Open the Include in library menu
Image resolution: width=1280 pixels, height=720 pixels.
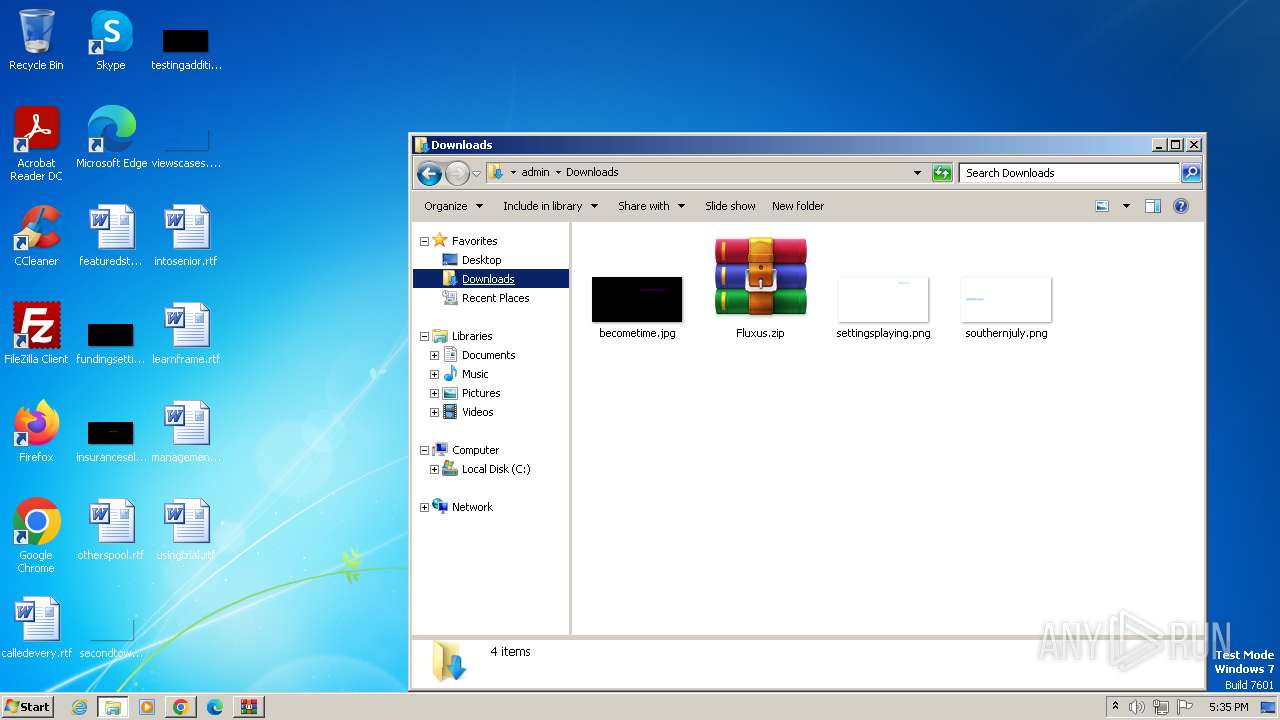[550, 206]
